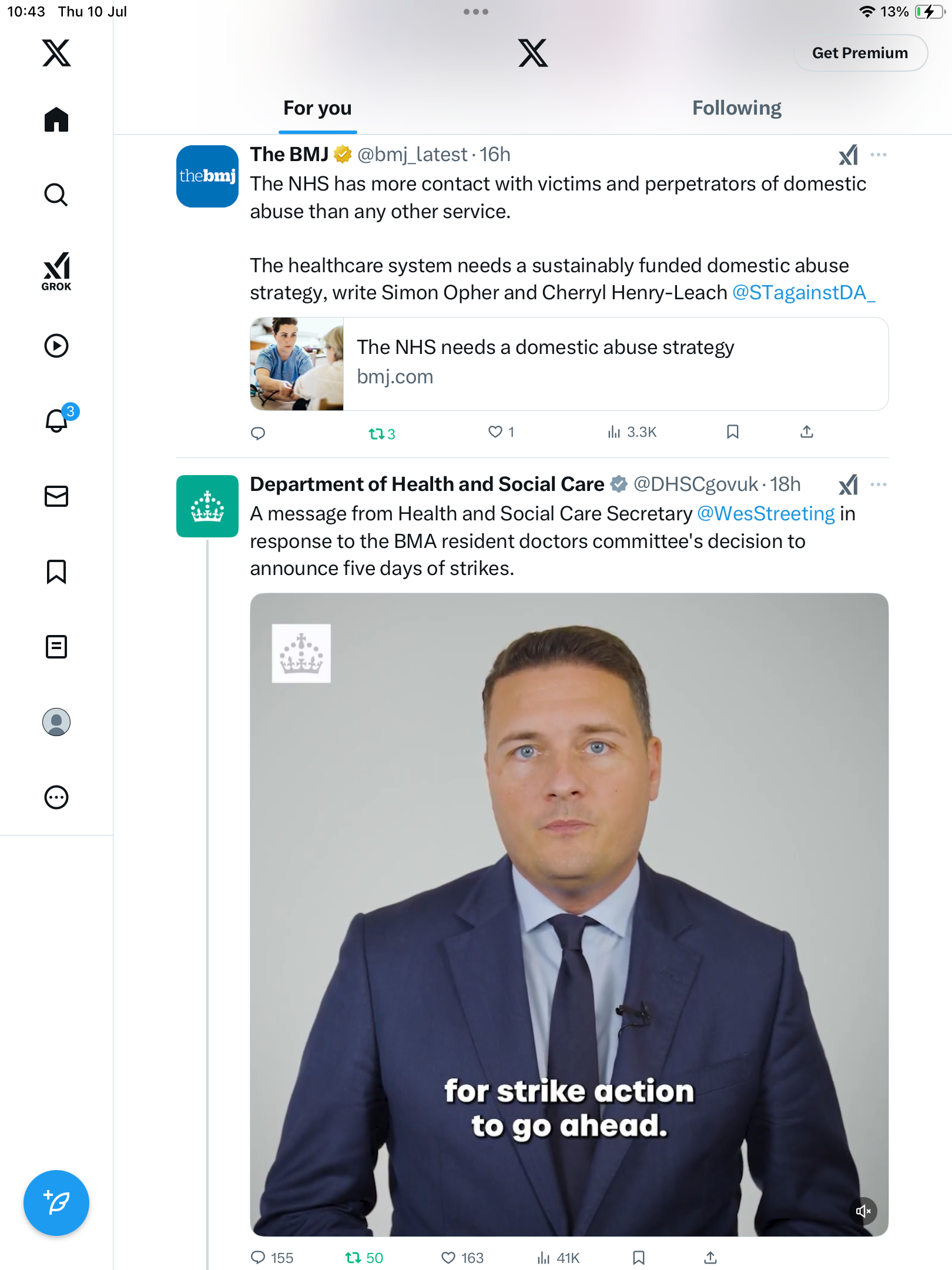Open the sidebar bookmarks page
This screenshot has width=952, height=1270.
(x=56, y=571)
